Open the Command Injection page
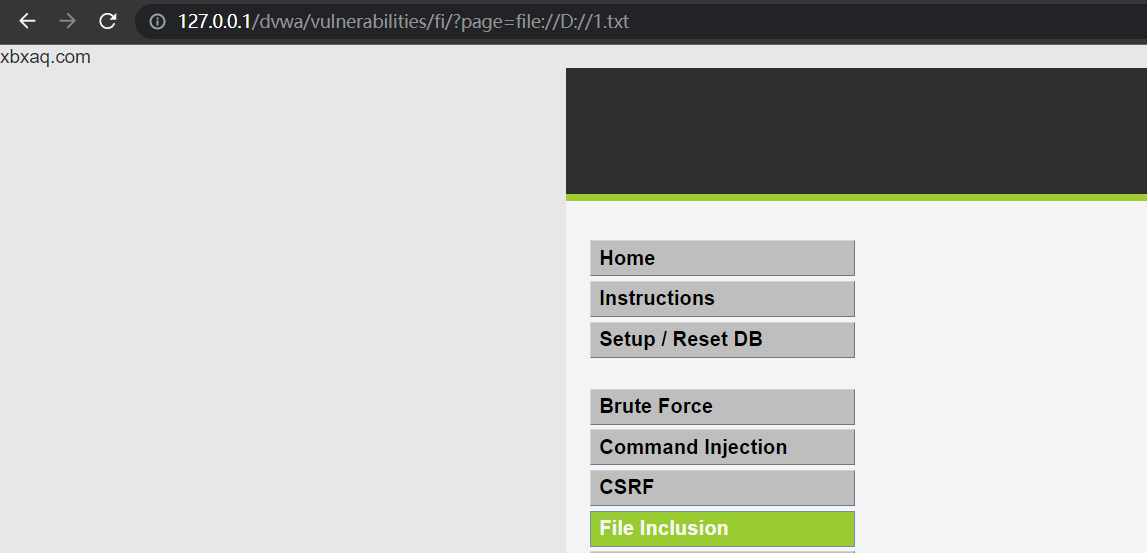Viewport: 1147px width, 553px height. (x=722, y=447)
